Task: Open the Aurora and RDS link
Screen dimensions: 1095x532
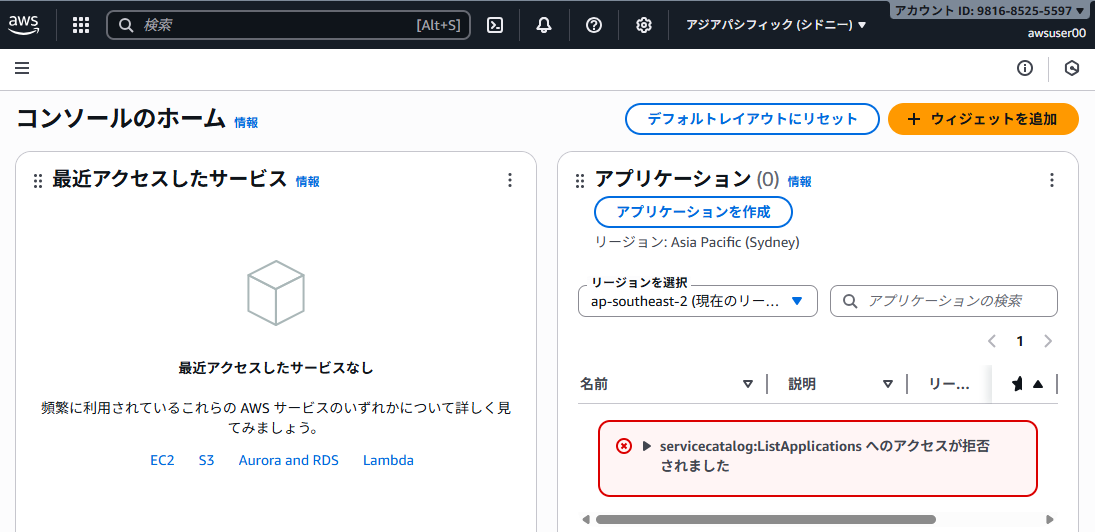Action: tap(288, 460)
